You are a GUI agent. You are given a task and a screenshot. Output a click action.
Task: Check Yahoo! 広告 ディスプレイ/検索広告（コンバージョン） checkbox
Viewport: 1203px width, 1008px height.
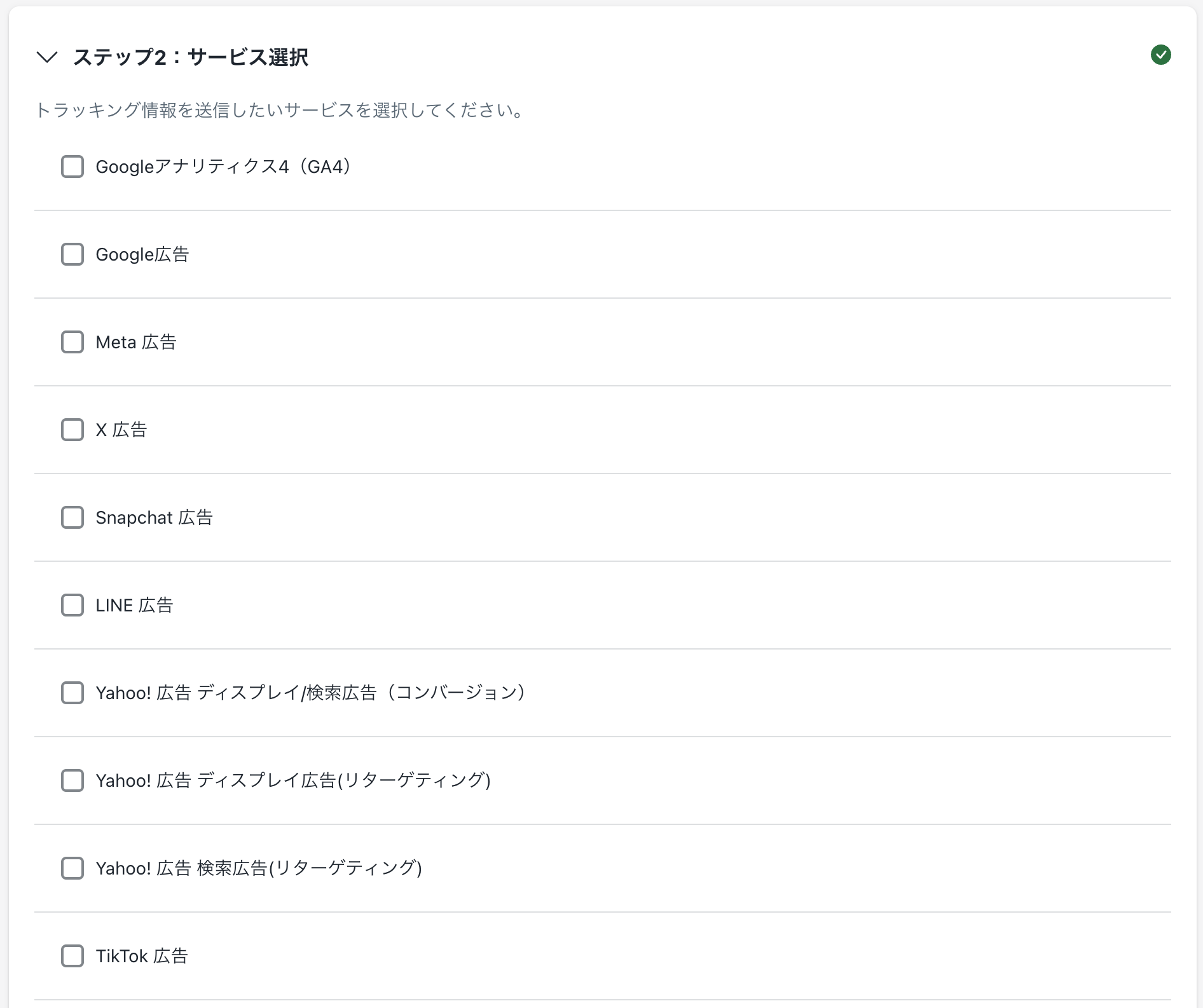72,693
